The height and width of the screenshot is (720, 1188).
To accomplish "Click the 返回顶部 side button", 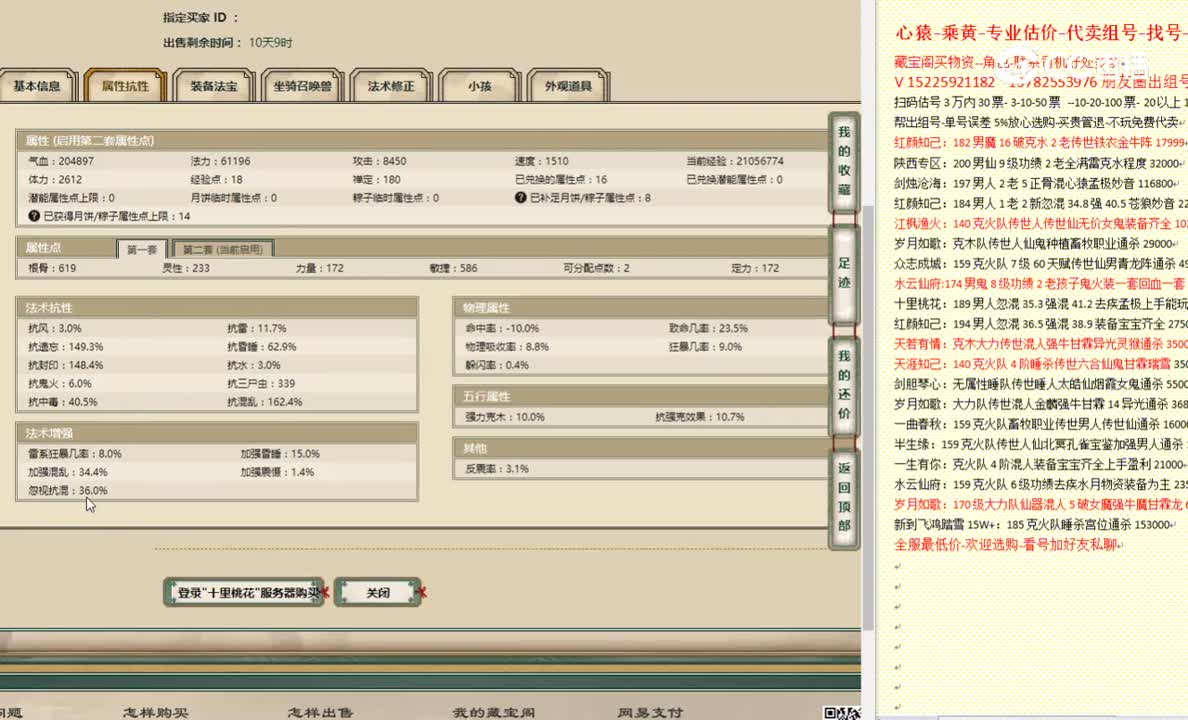I will coord(844,497).
